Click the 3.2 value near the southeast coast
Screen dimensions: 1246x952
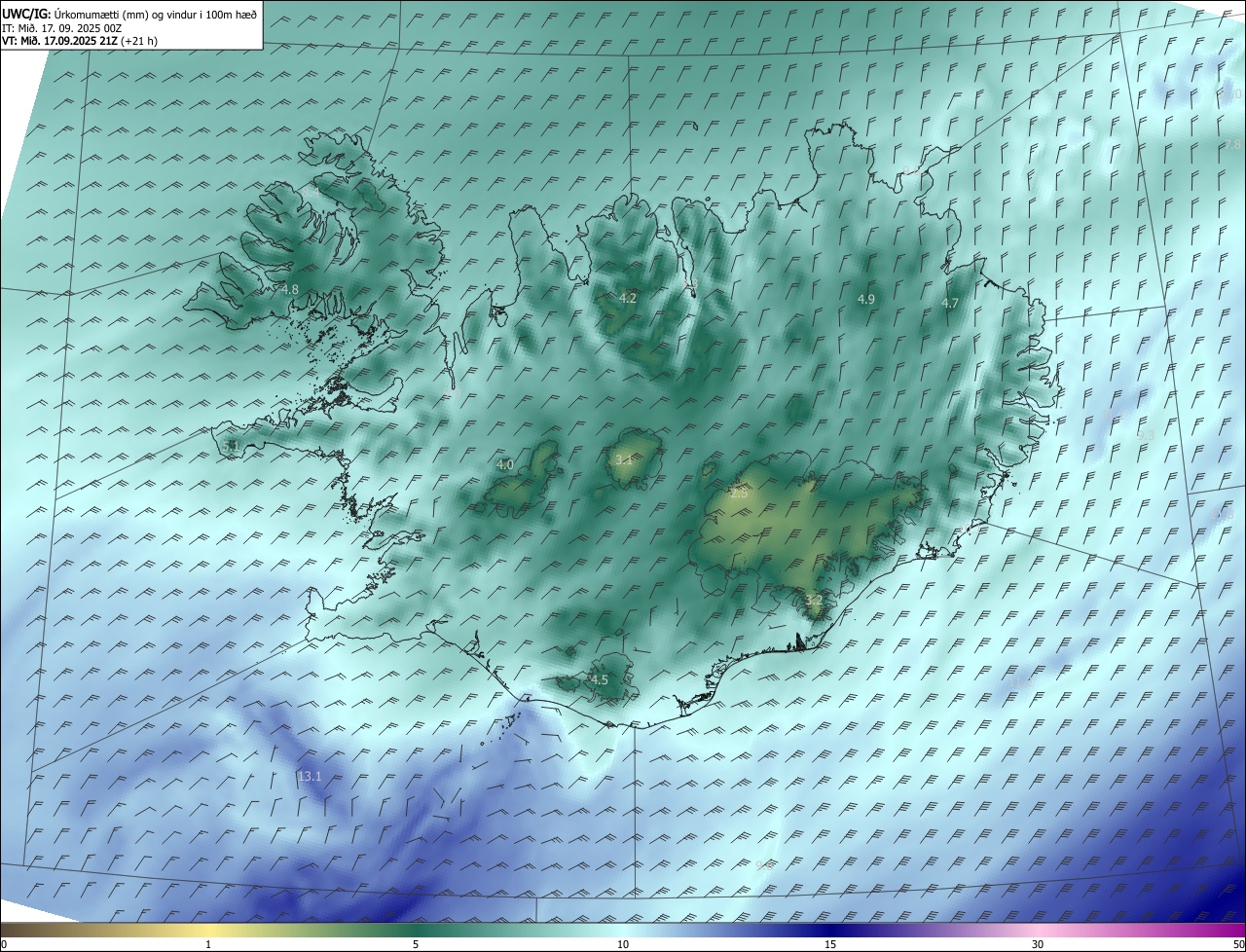pos(814,600)
